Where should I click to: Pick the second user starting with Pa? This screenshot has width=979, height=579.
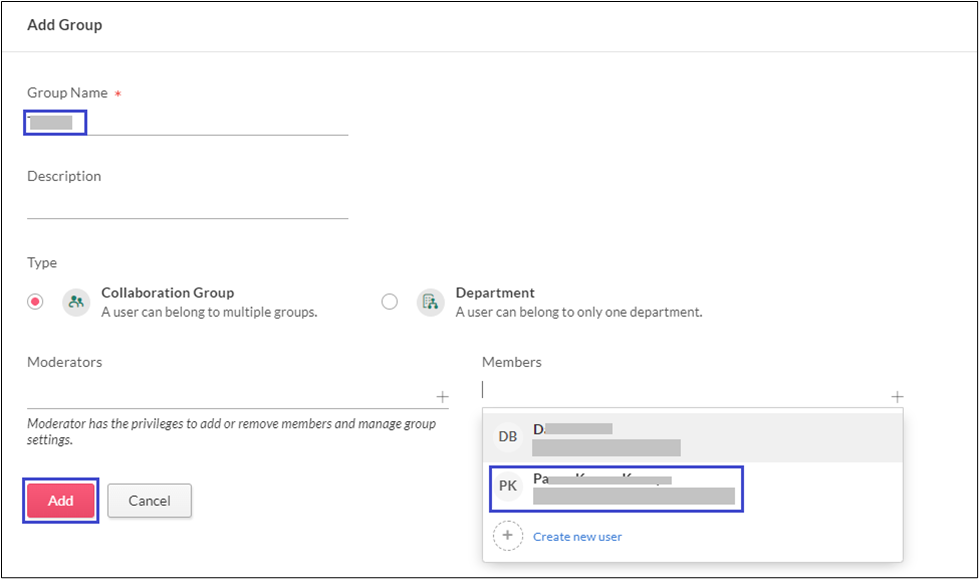(x=632, y=487)
